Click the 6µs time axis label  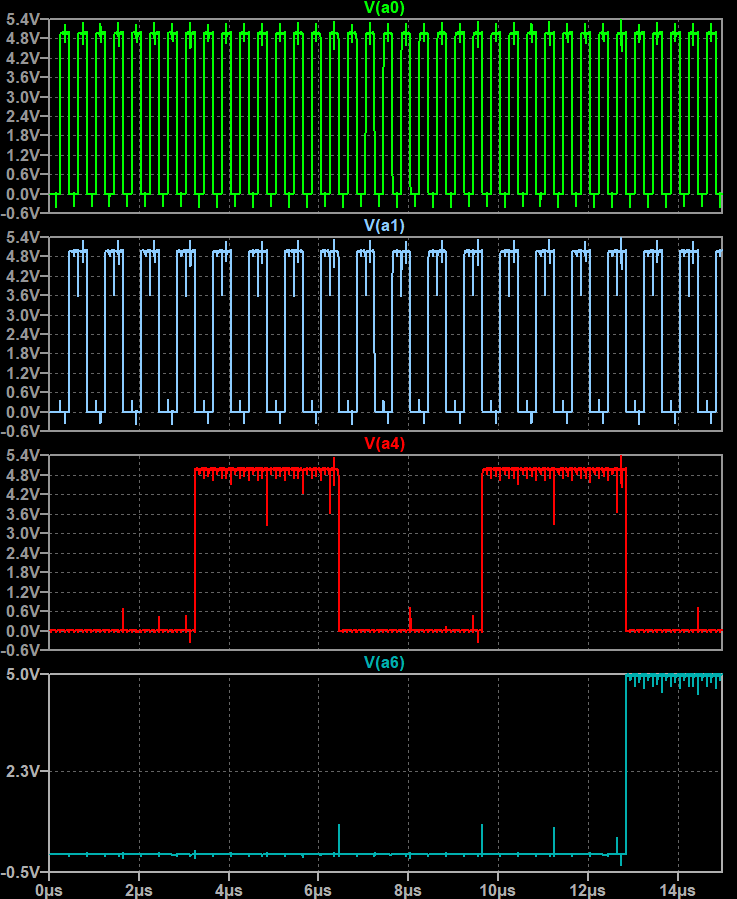(x=318, y=890)
